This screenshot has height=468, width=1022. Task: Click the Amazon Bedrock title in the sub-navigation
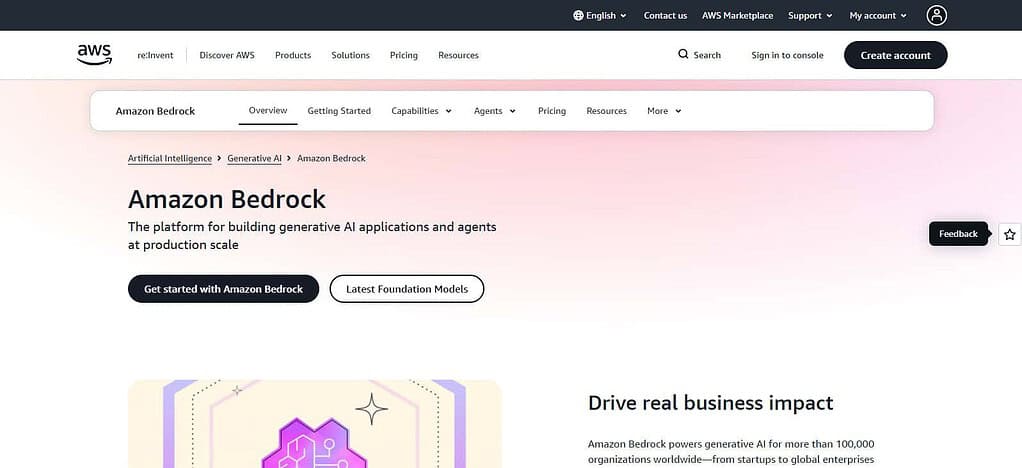click(155, 111)
